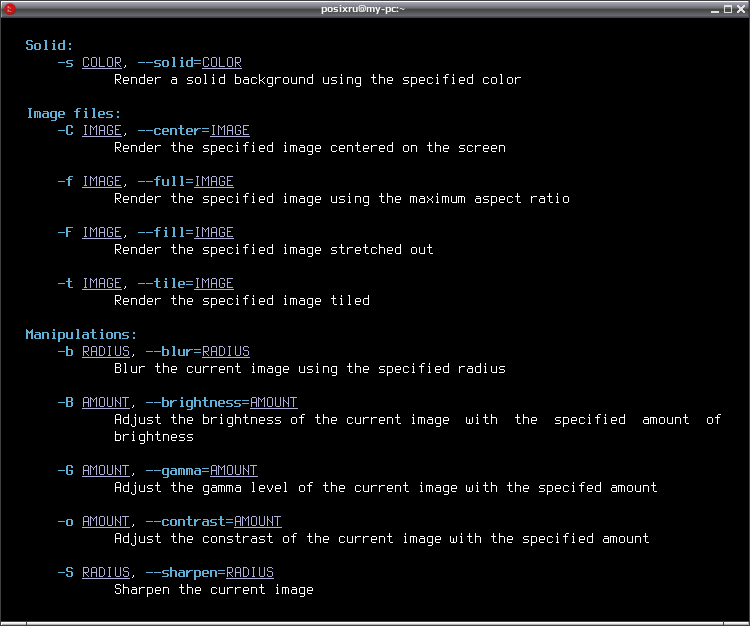This screenshot has height=626, width=750.
Task: Click 'Sharpen the current image' description
Action: [x=214, y=590]
